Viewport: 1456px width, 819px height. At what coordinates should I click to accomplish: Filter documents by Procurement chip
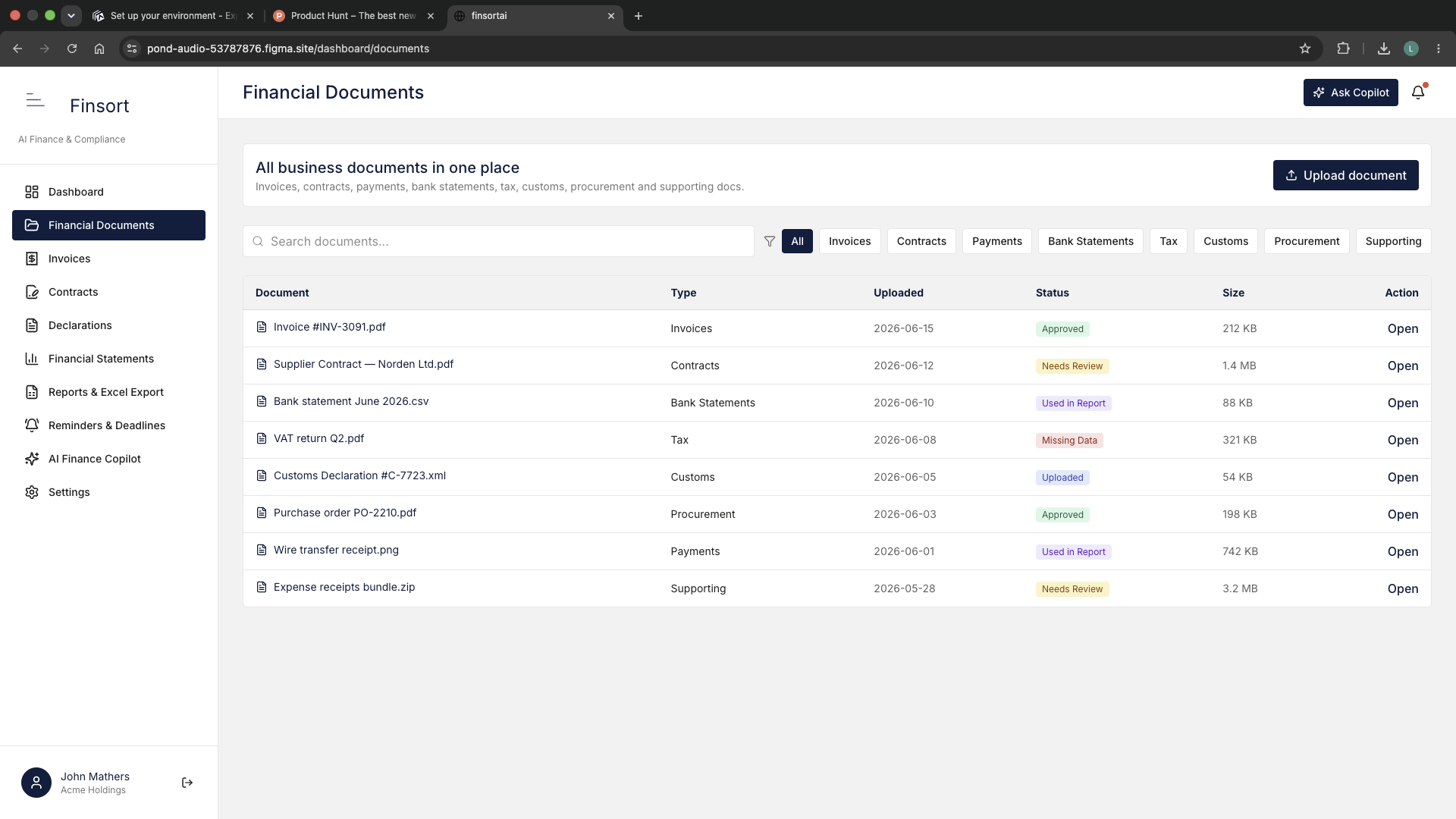point(1307,241)
